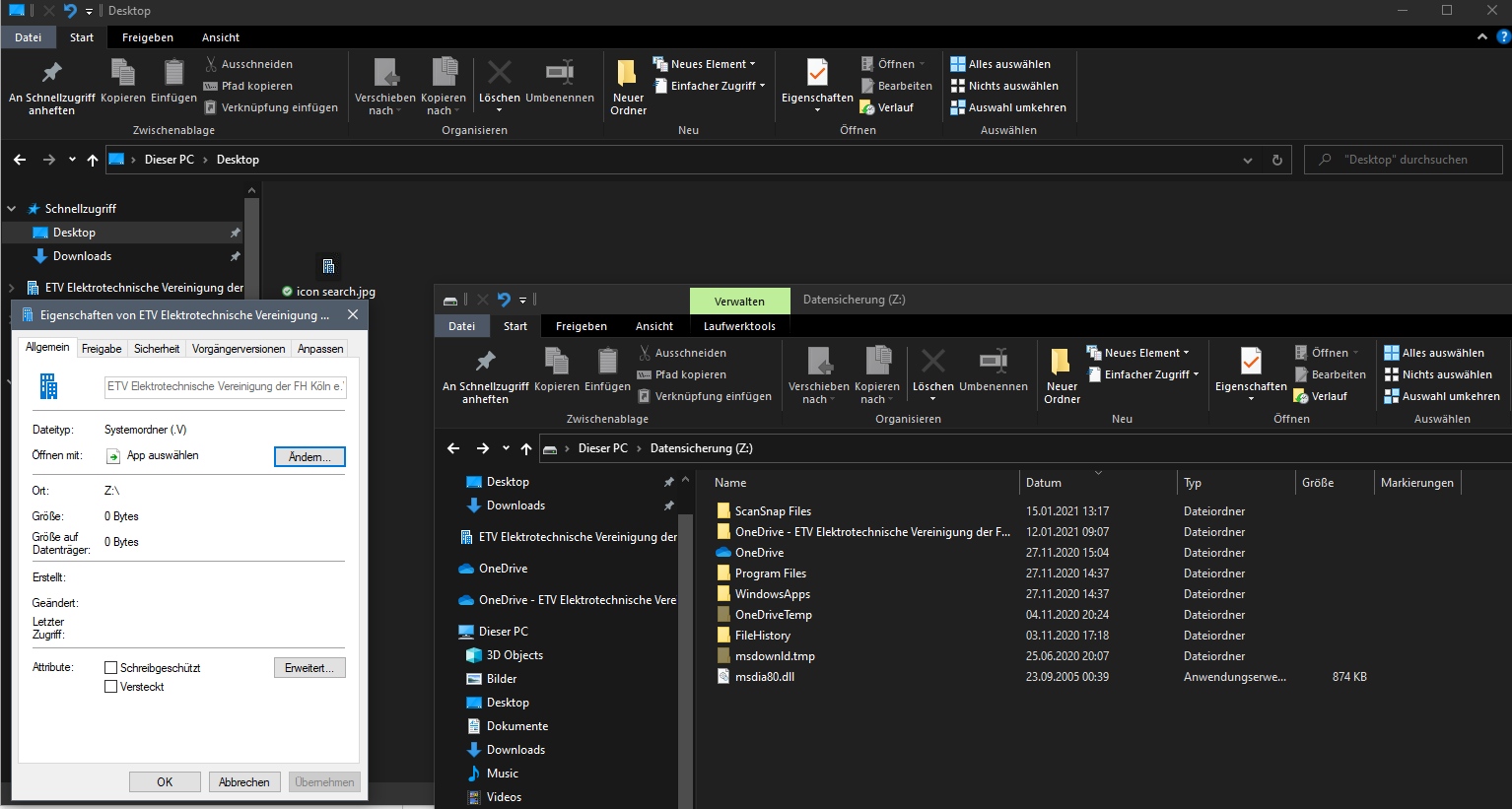
Task: Click the Ändern... button
Action: [x=309, y=457]
